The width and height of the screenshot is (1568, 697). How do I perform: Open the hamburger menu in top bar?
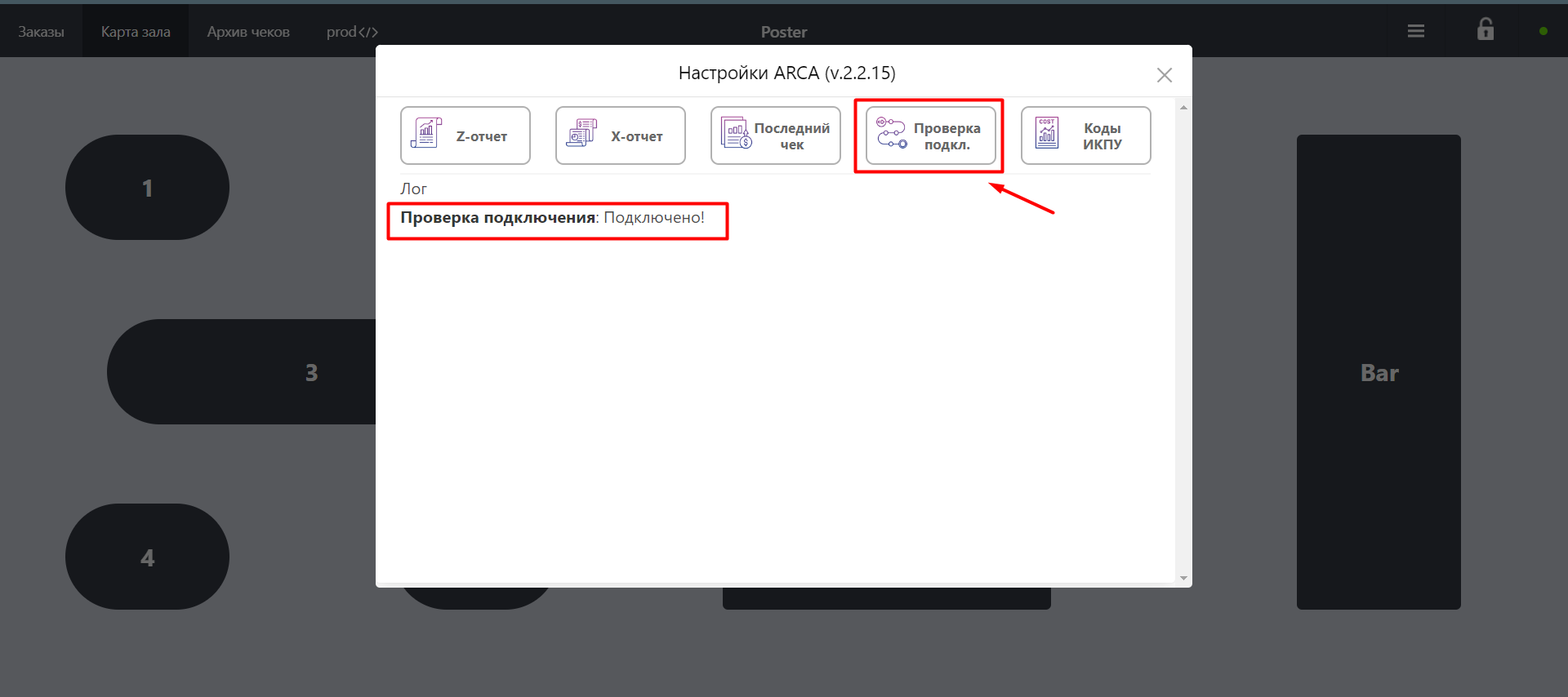pos(1416,31)
